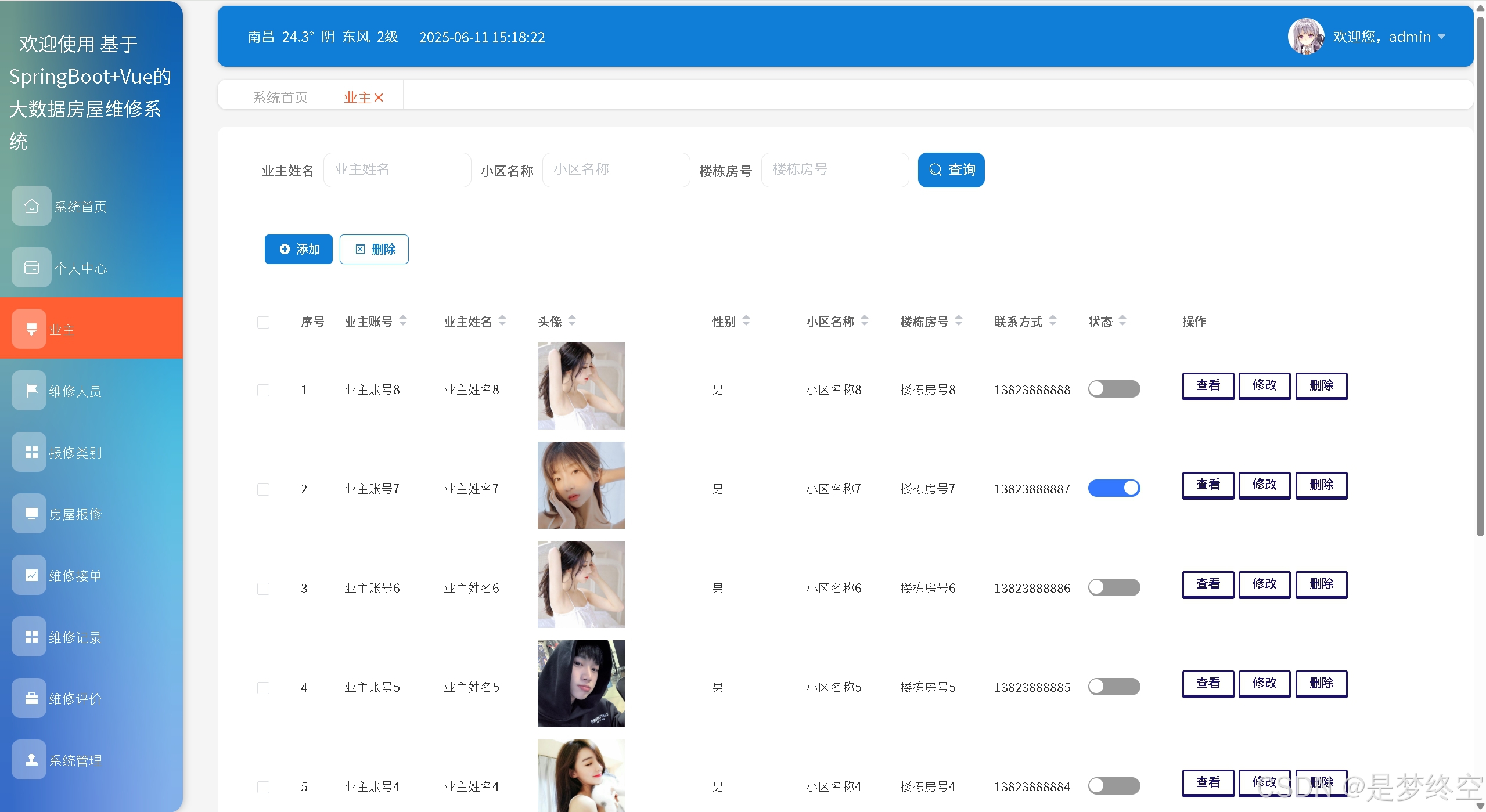Click the admin avatar picture in header
Viewport: 1486px width, 812px height.
click(1305, 37)
